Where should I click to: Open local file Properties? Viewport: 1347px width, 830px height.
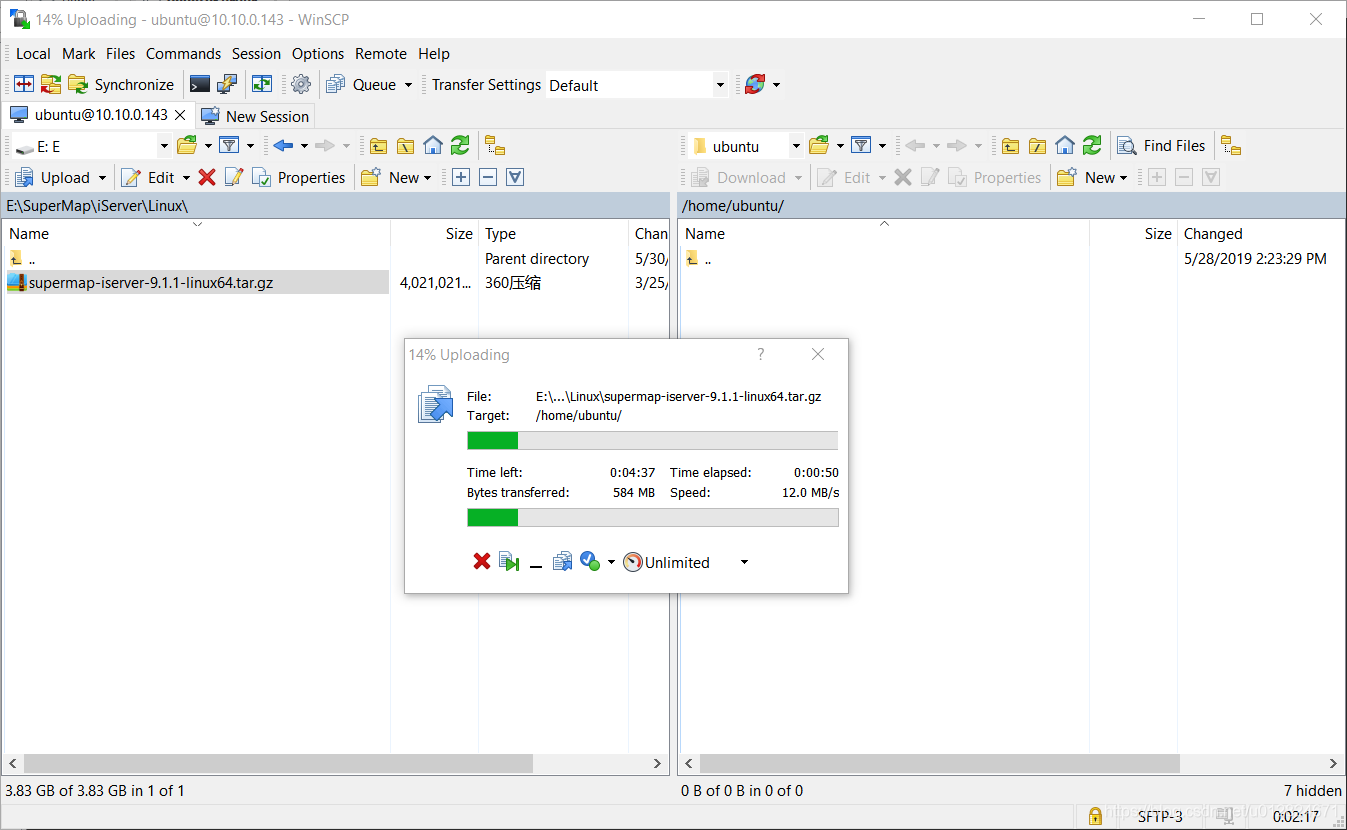[298, 177]
